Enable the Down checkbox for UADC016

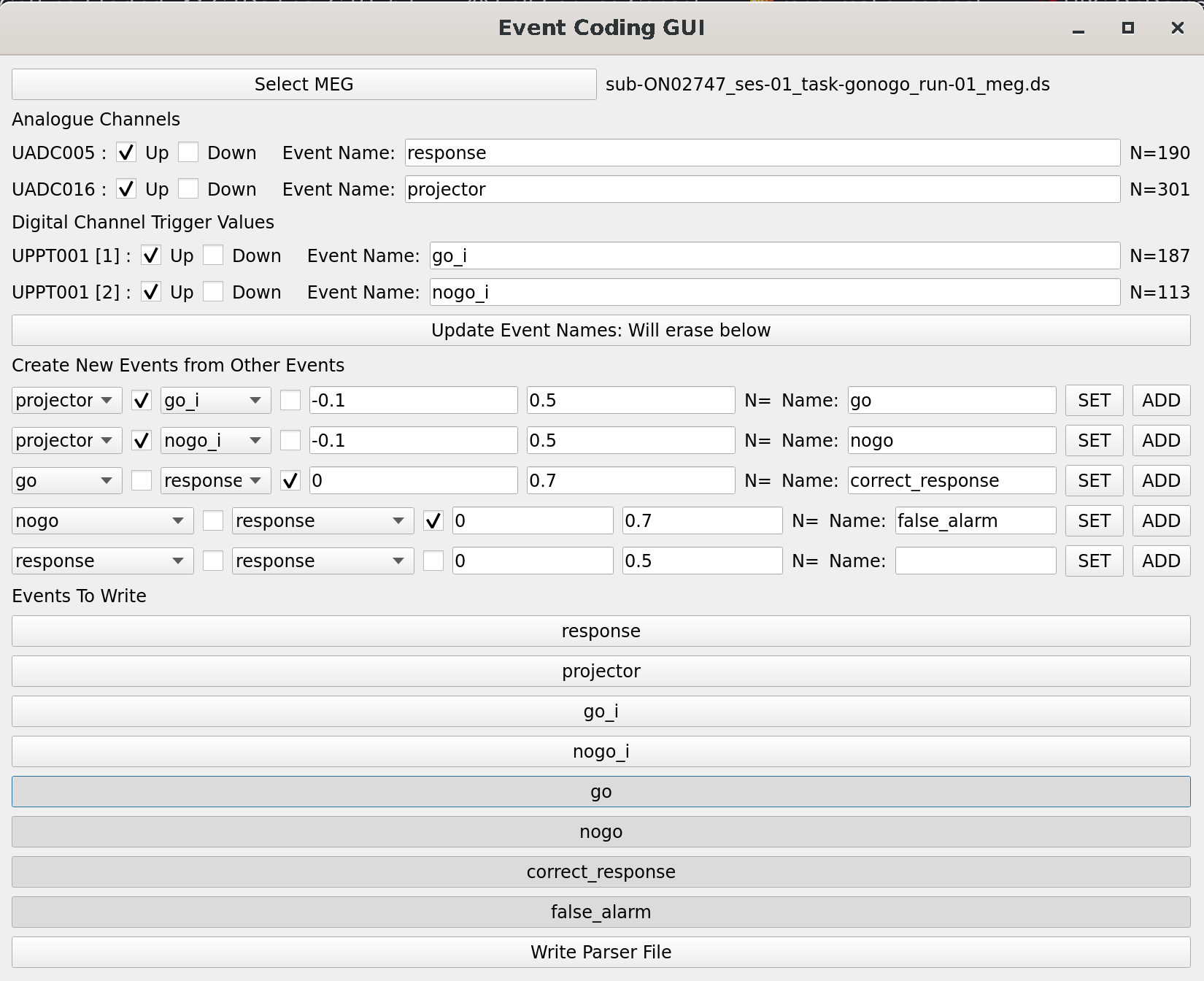(x=188, y=189)
